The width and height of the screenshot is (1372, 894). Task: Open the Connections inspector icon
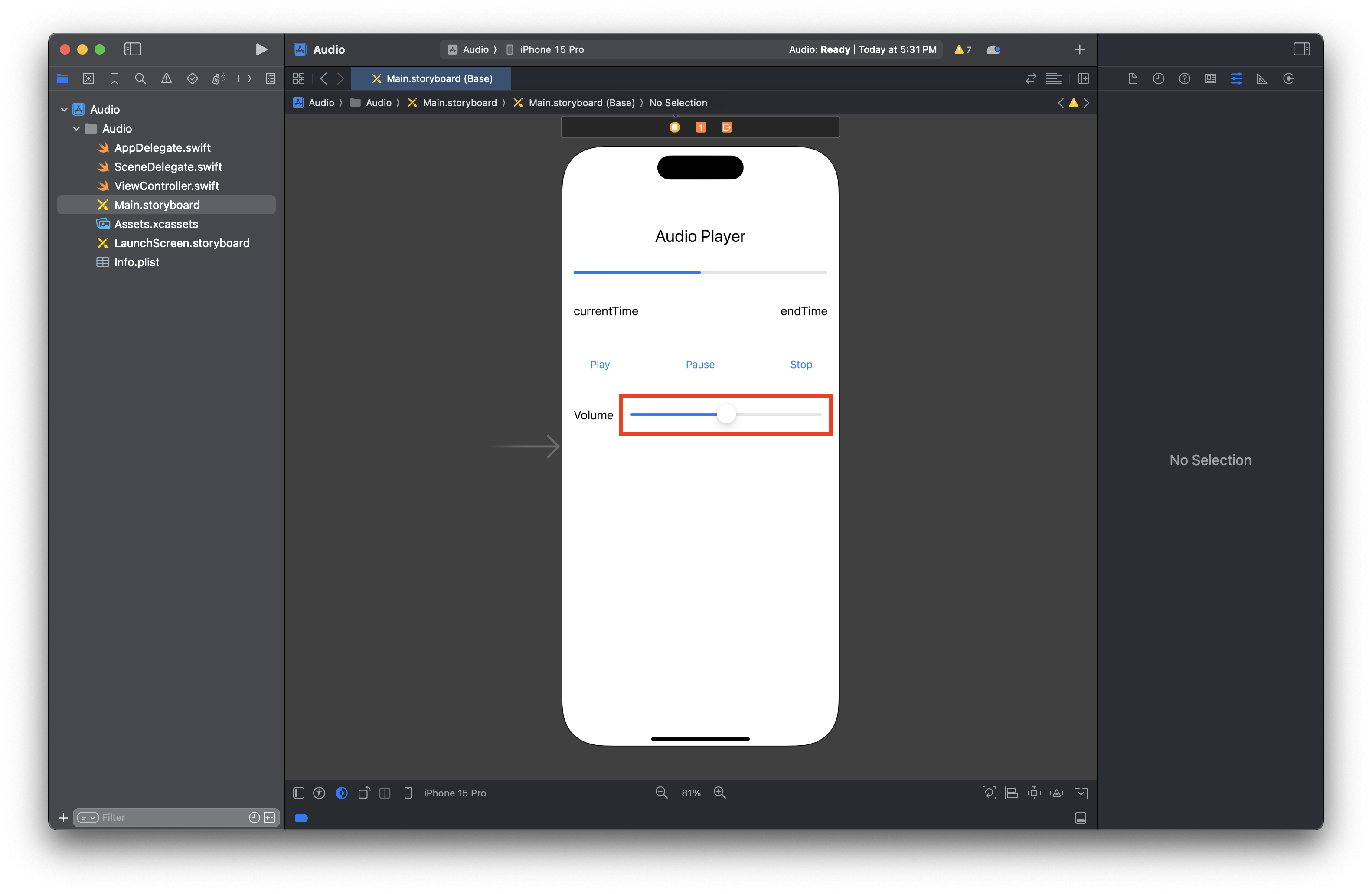click(x=1288, y=79)
